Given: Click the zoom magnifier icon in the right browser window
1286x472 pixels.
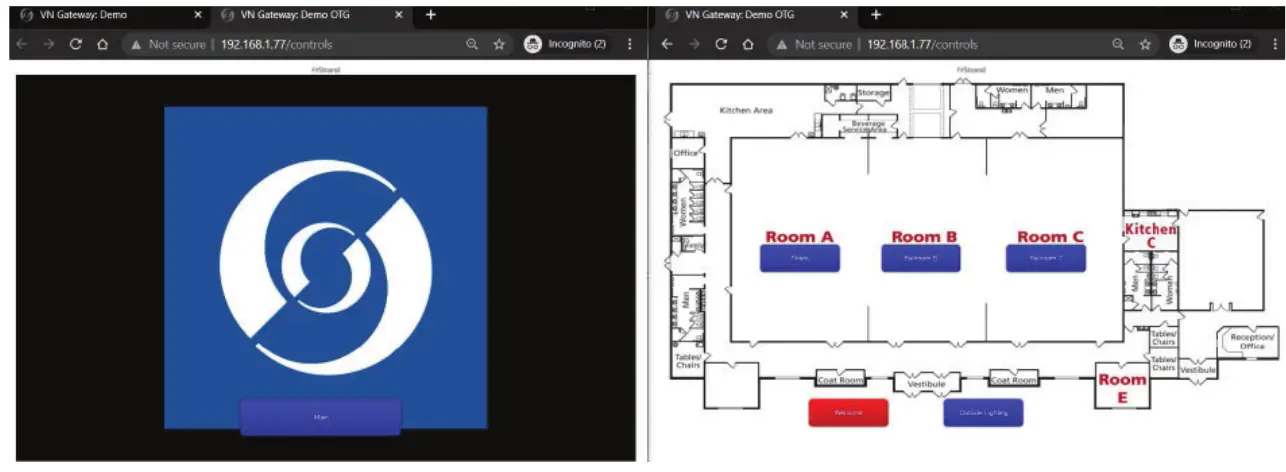Looking at the screenshot, I should (1118, 45).
